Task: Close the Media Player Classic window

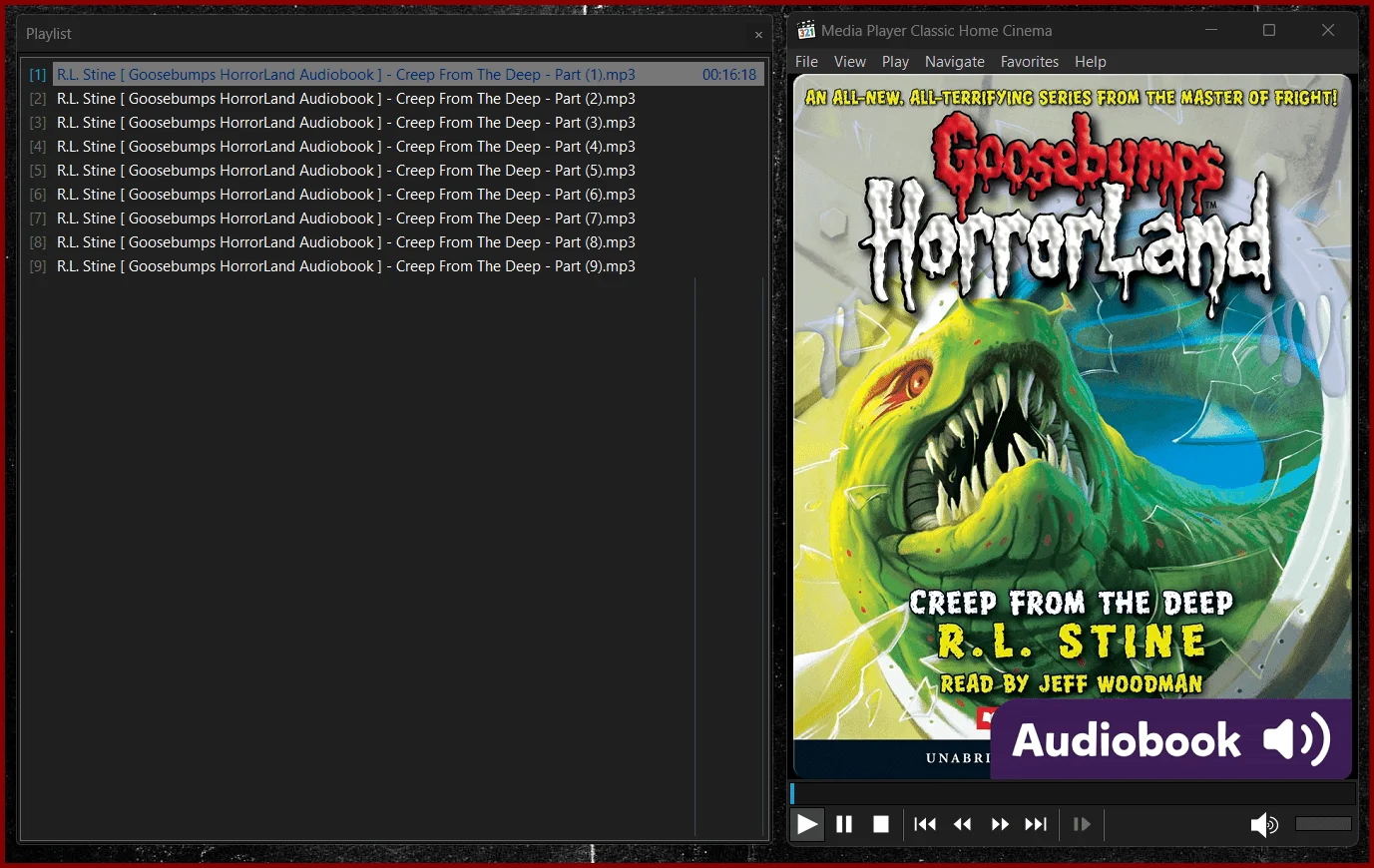Action: click(1328, 30)
